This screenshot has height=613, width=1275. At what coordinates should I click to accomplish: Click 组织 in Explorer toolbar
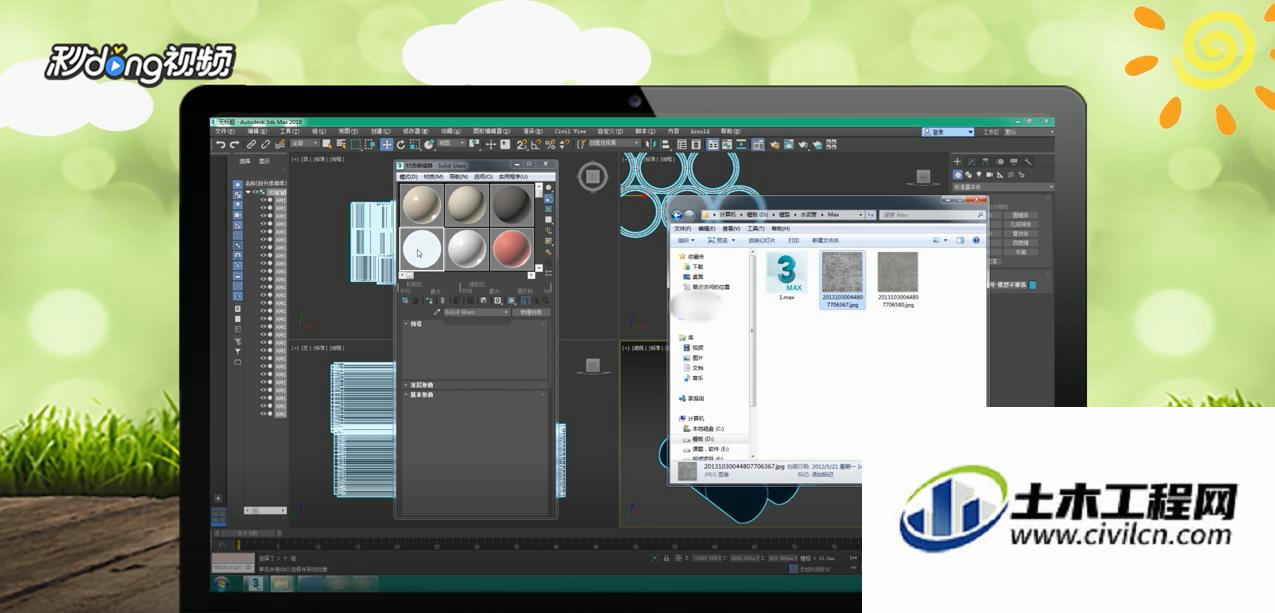685,240
